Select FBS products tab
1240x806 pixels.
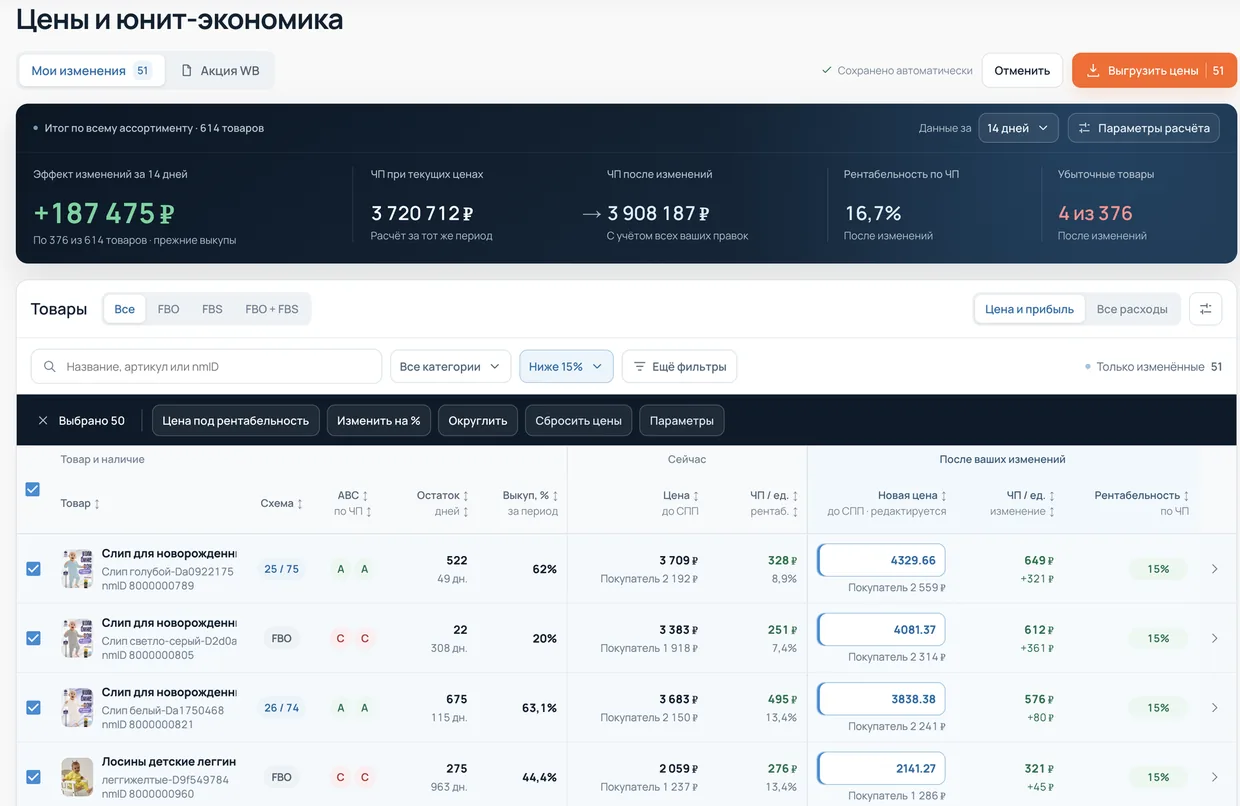point(212,309)
